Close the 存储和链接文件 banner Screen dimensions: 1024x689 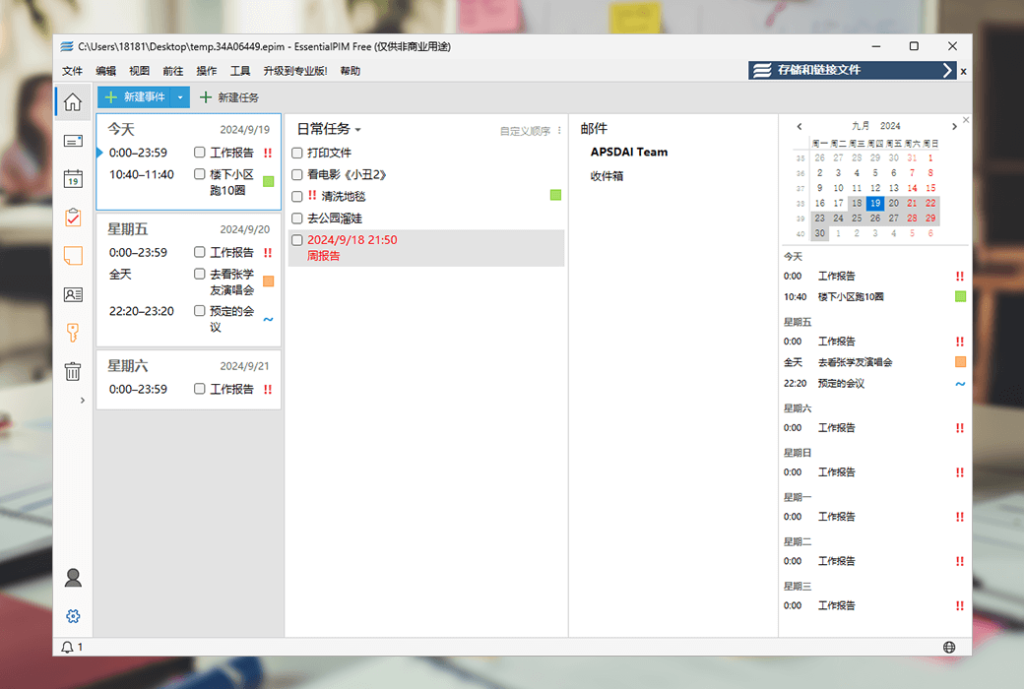(963, 71)
